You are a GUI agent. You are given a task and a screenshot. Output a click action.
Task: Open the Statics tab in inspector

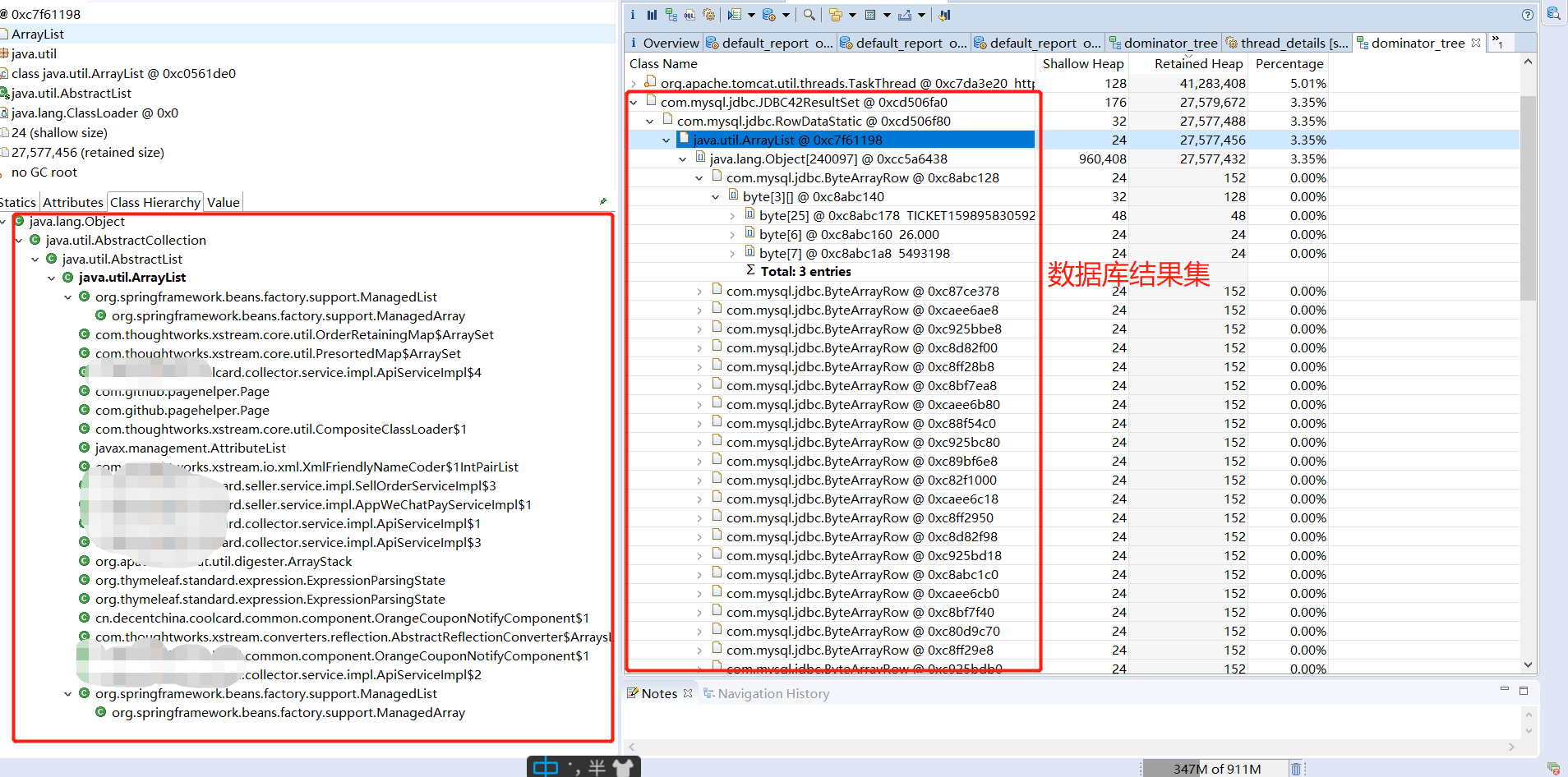click(18, 202)
